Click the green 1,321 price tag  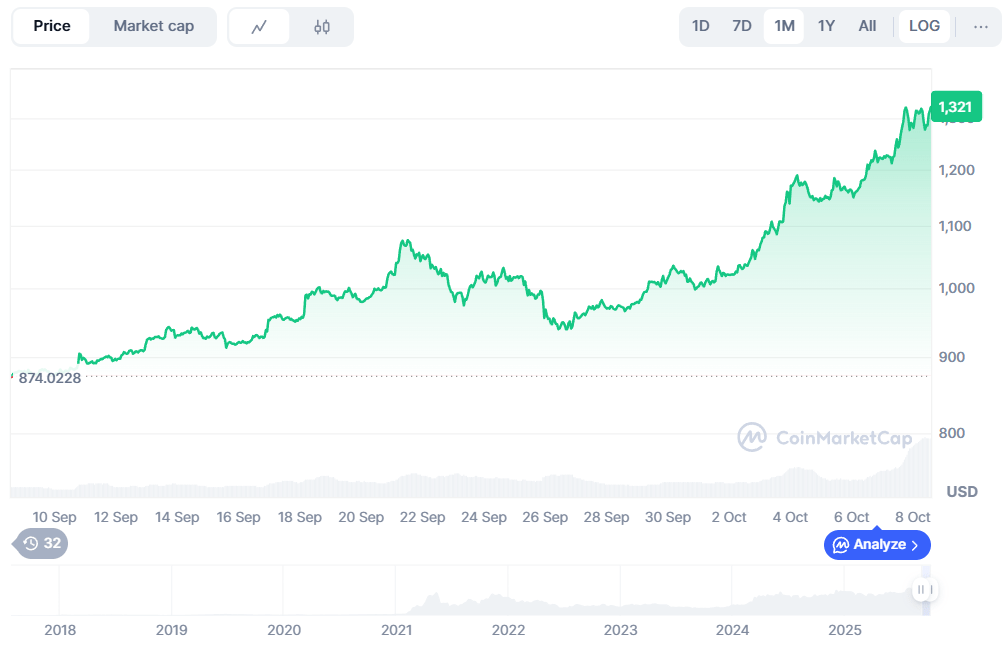pyautogui.click(x=956, y=106)
